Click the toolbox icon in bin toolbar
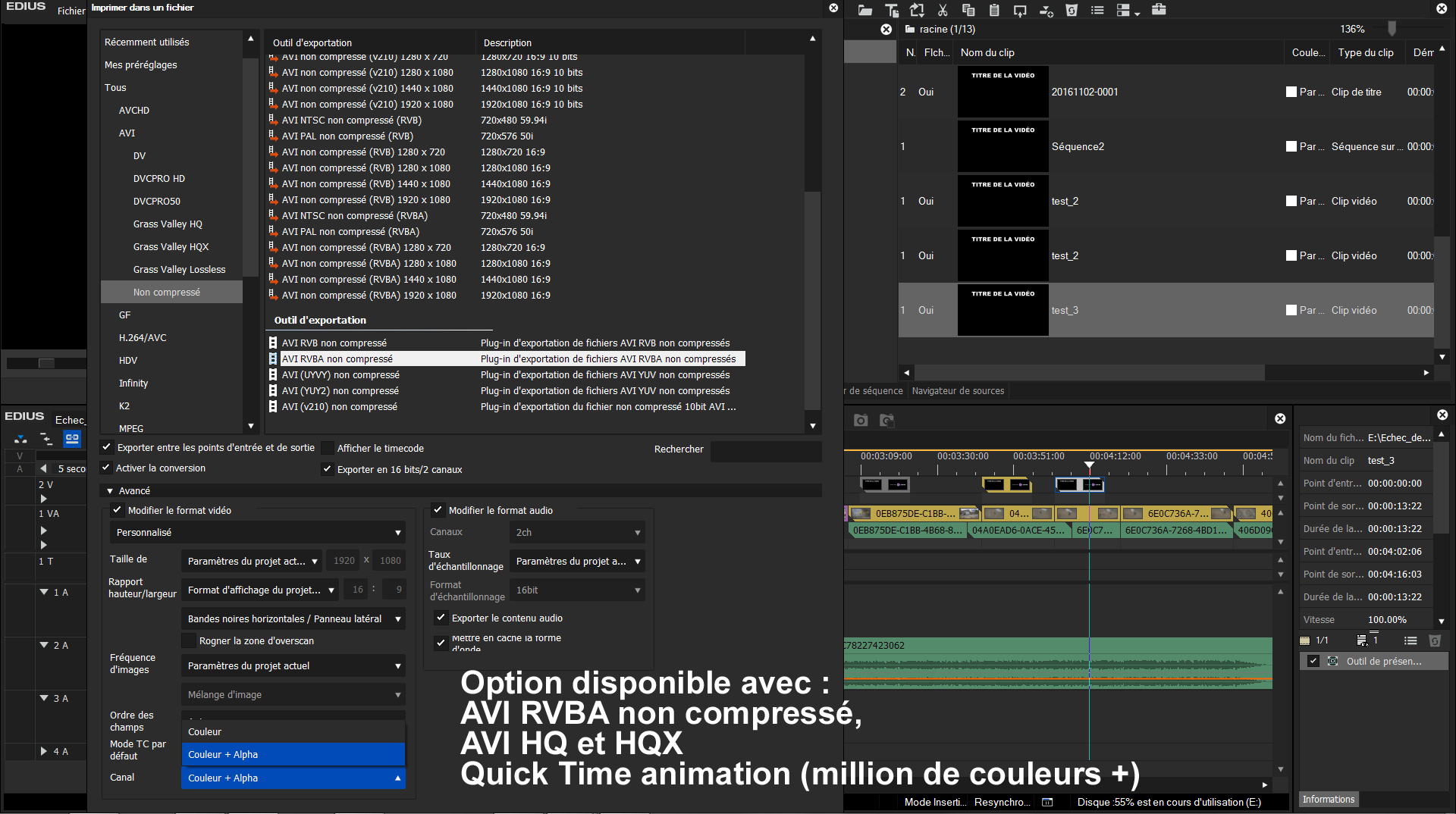1456x814 pixels. [1158, 10]
